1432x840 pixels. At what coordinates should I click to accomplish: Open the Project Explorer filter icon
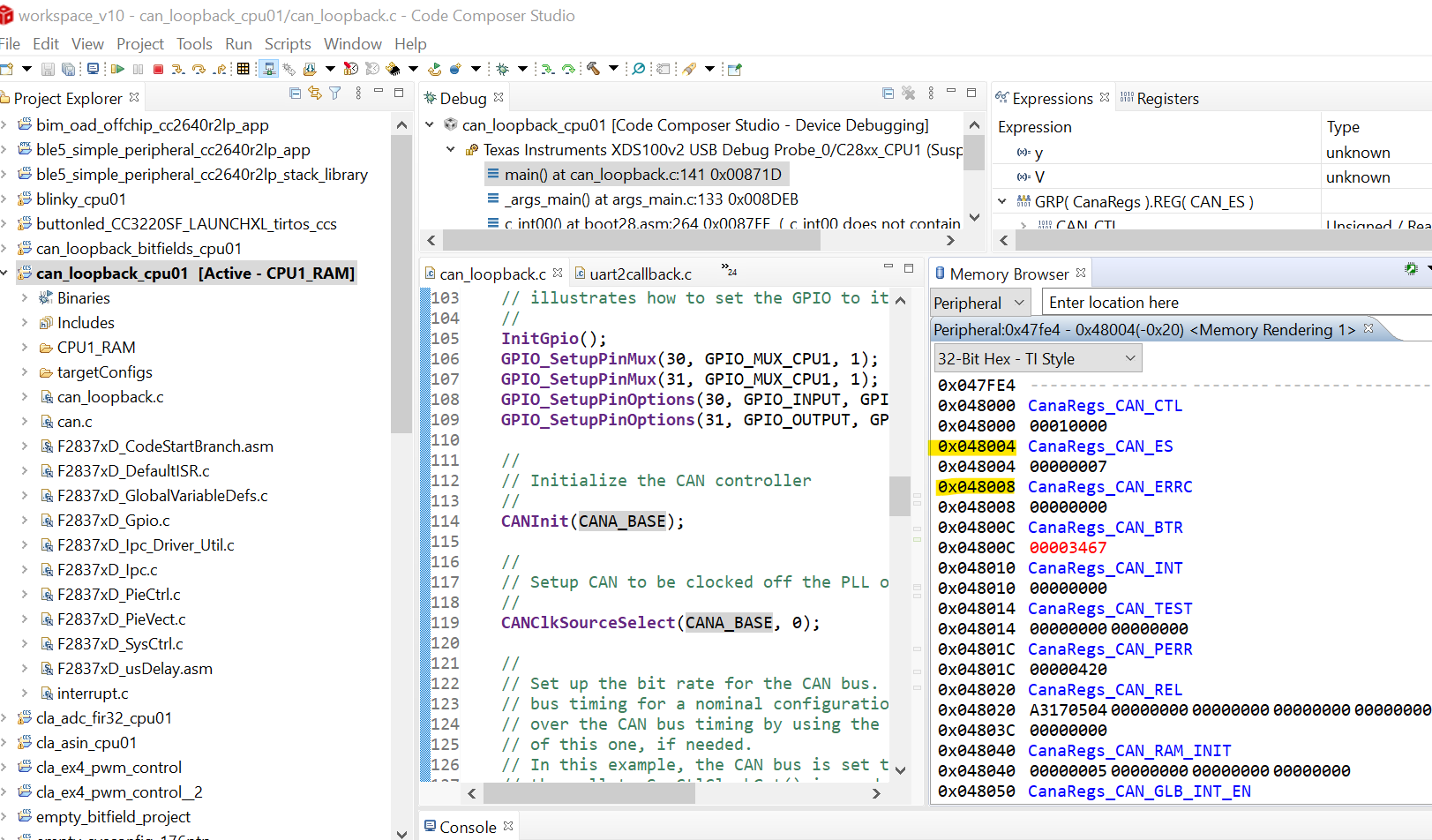click(335, 94)
